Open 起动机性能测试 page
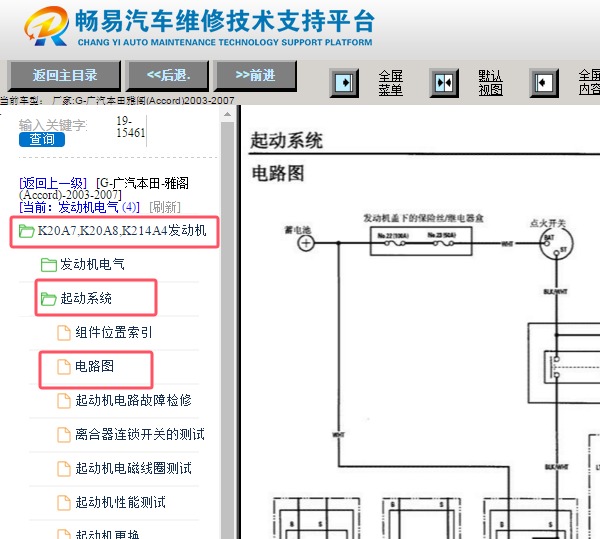The width and height of the screenshot is (600, 539). click(120, 502)
